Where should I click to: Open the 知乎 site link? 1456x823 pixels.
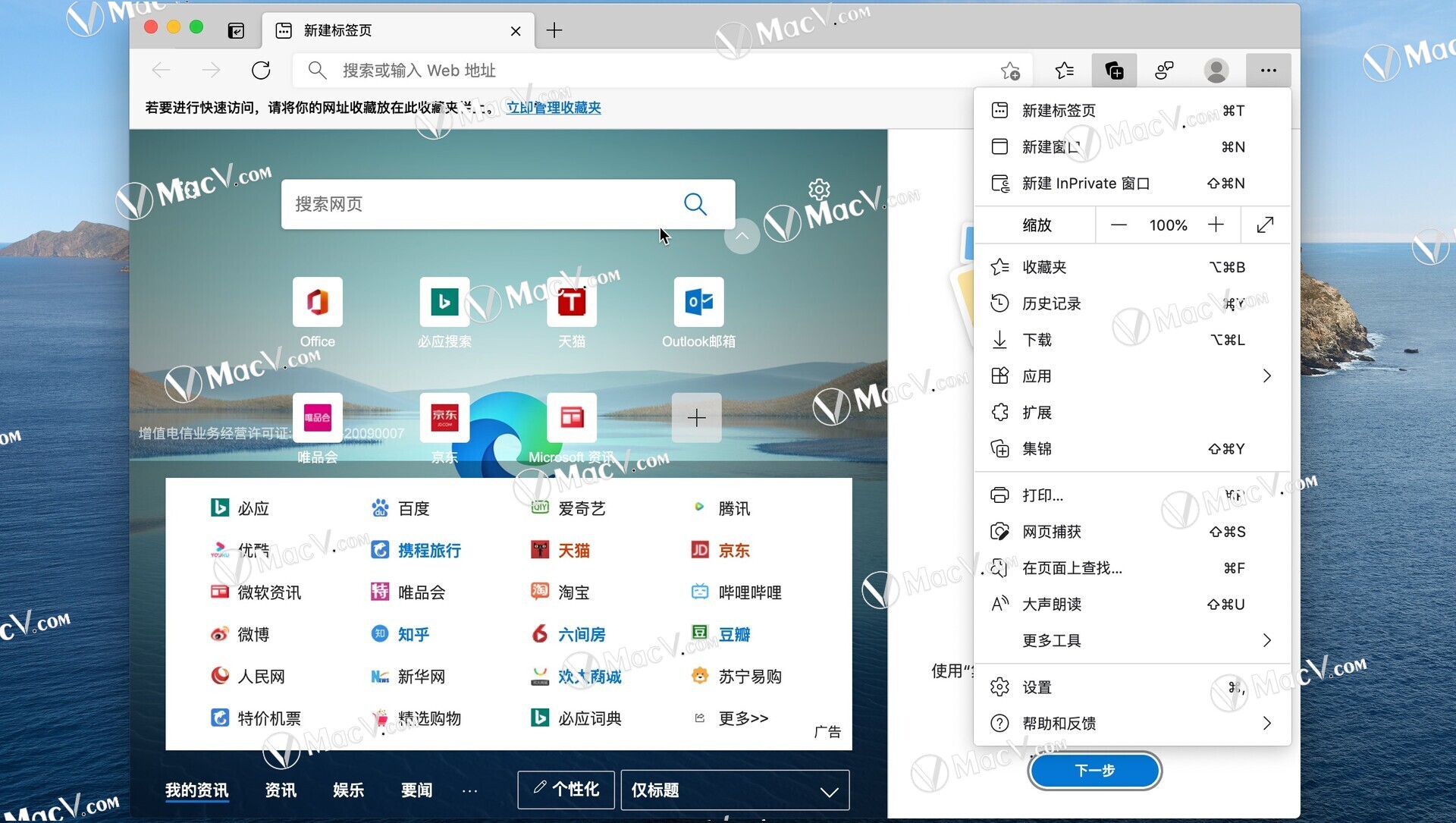click(400, 634)
